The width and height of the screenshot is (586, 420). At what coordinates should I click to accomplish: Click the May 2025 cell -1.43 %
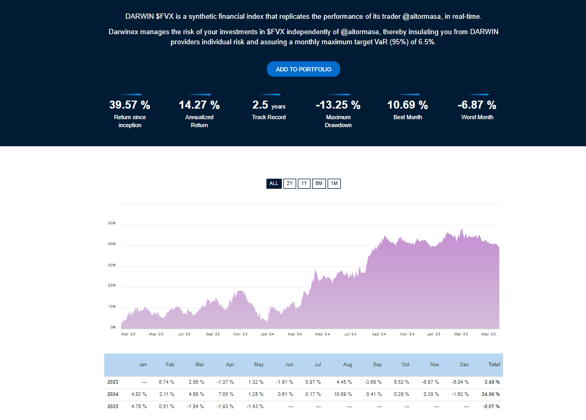[x=255, y=406]
